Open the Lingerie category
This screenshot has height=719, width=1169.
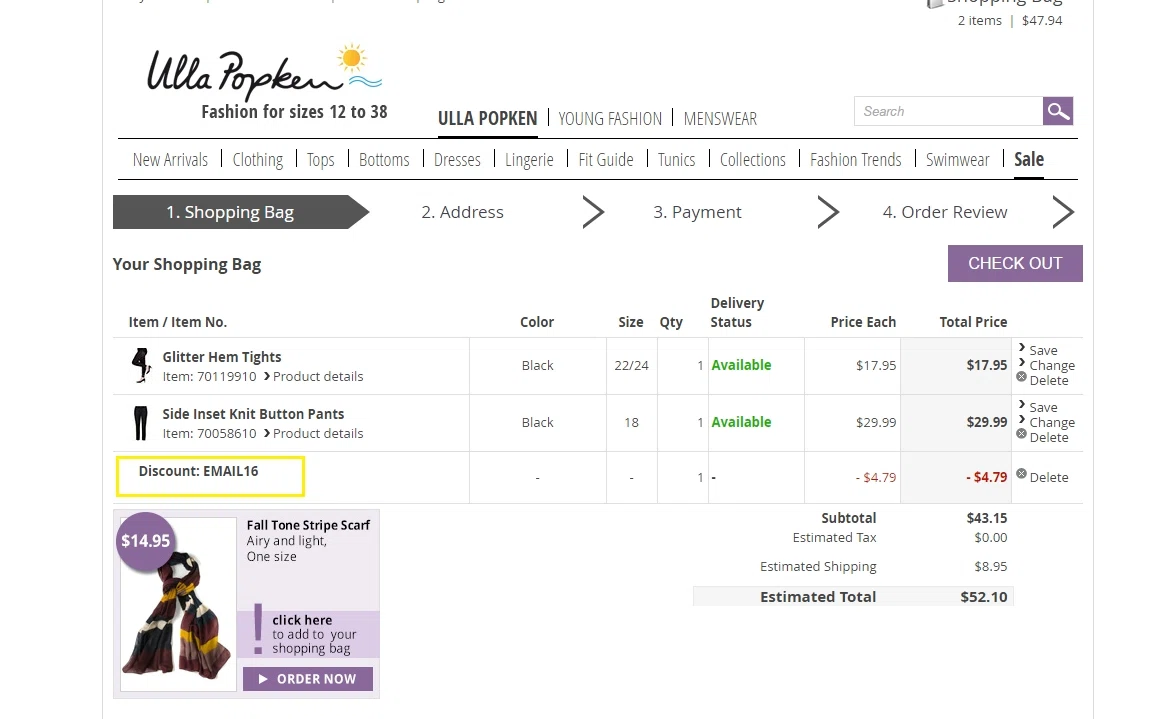click(529, 160)
